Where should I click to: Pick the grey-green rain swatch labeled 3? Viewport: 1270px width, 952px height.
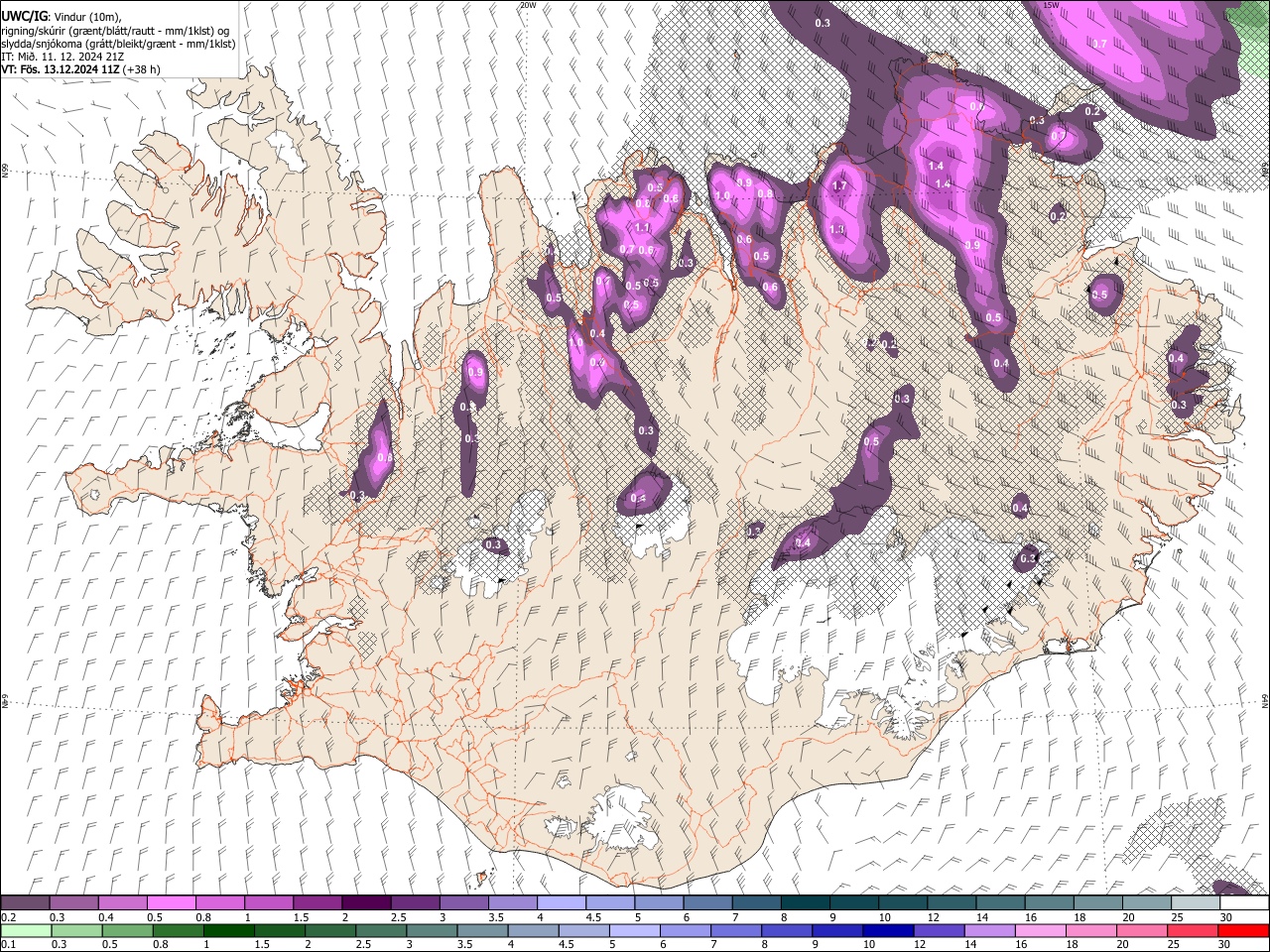point(432,930)
